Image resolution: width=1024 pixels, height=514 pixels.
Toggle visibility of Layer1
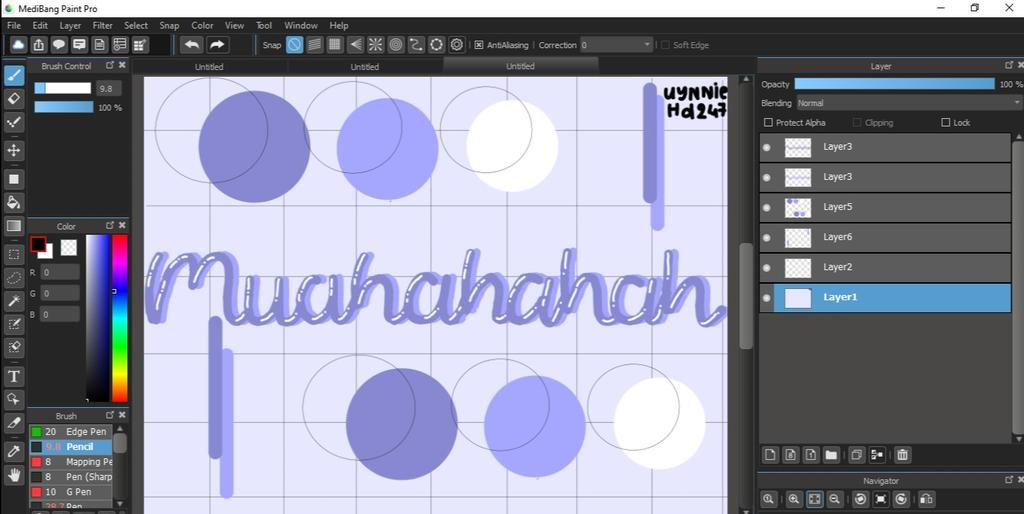tap(767, 298)
